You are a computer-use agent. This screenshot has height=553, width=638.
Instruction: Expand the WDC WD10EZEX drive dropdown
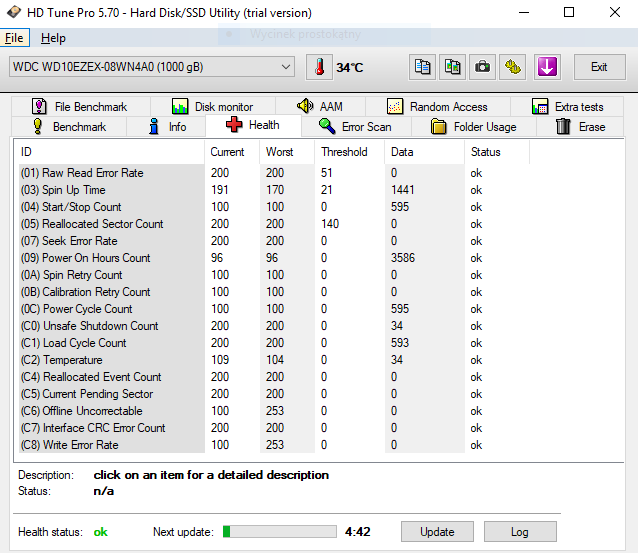click(x=152, y=67)
